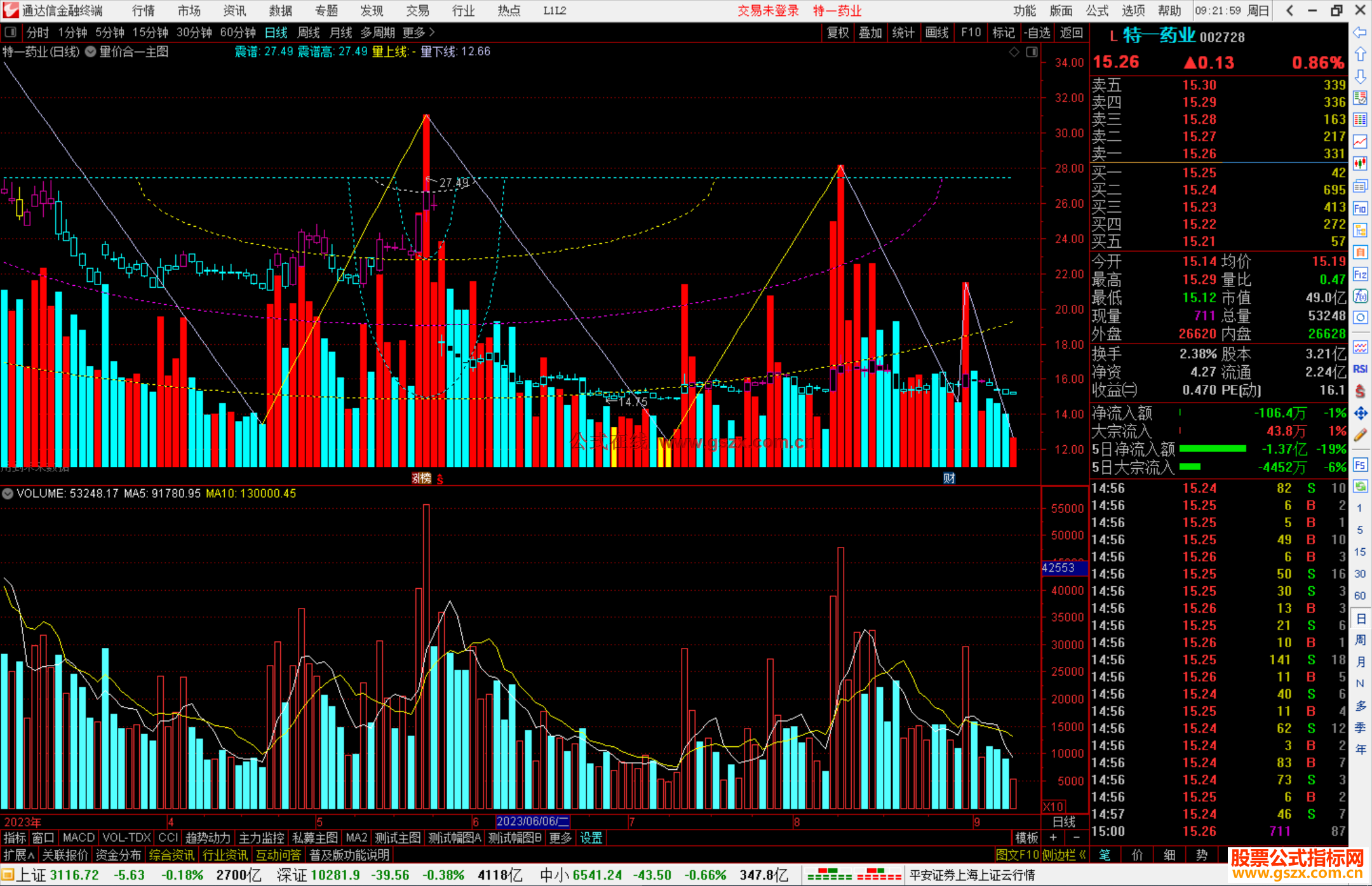Switch to the MACD indicator tab

pos(78,838)
